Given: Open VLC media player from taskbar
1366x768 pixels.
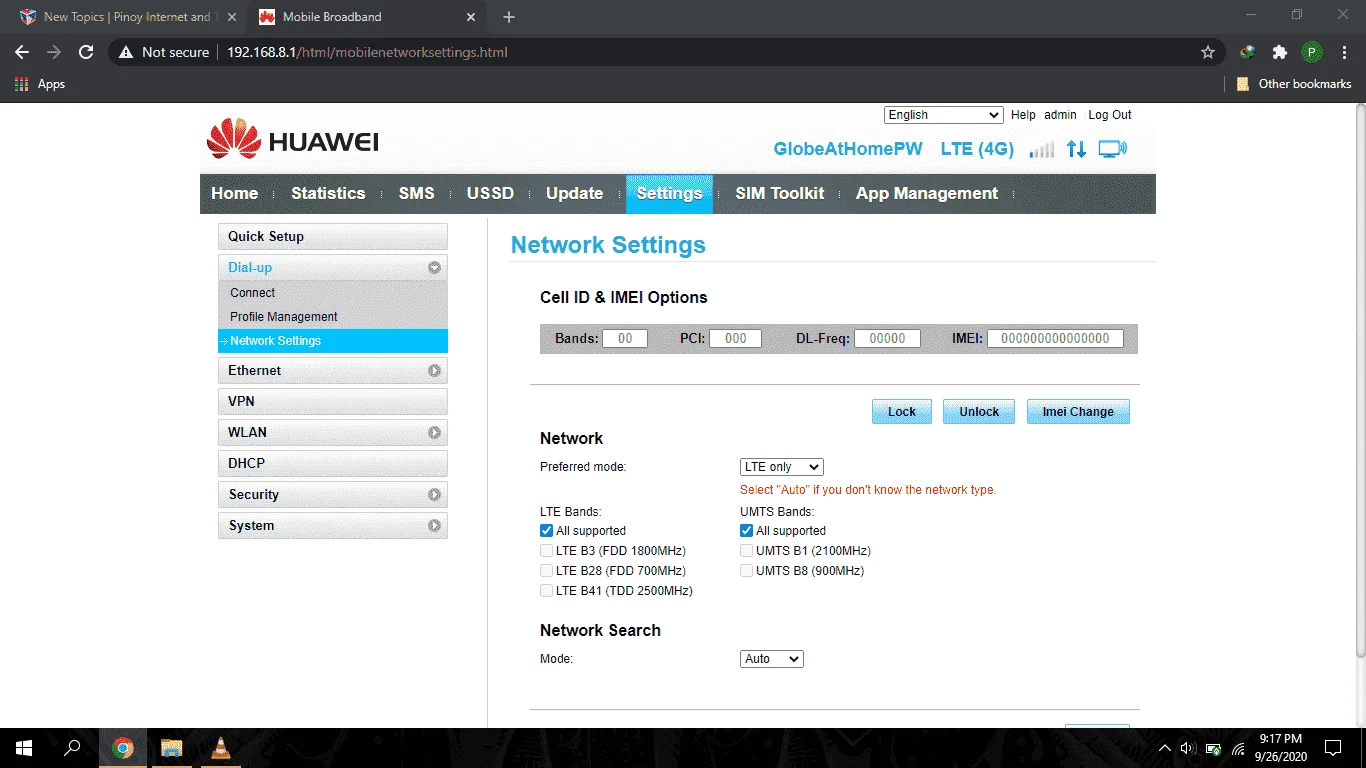Looking at the screenshot, I should [221, 748].
